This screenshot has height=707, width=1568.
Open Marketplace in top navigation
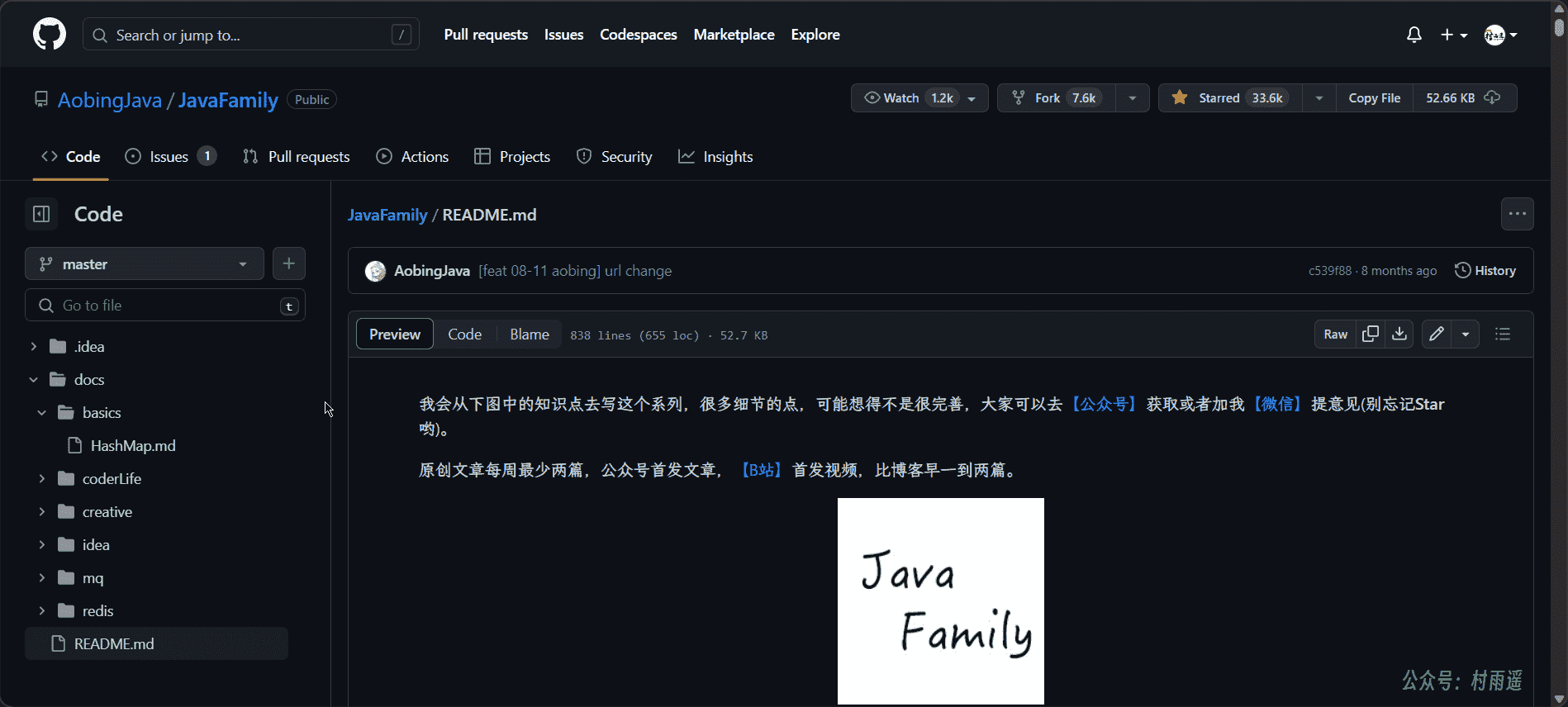click(x=734, y=35)
